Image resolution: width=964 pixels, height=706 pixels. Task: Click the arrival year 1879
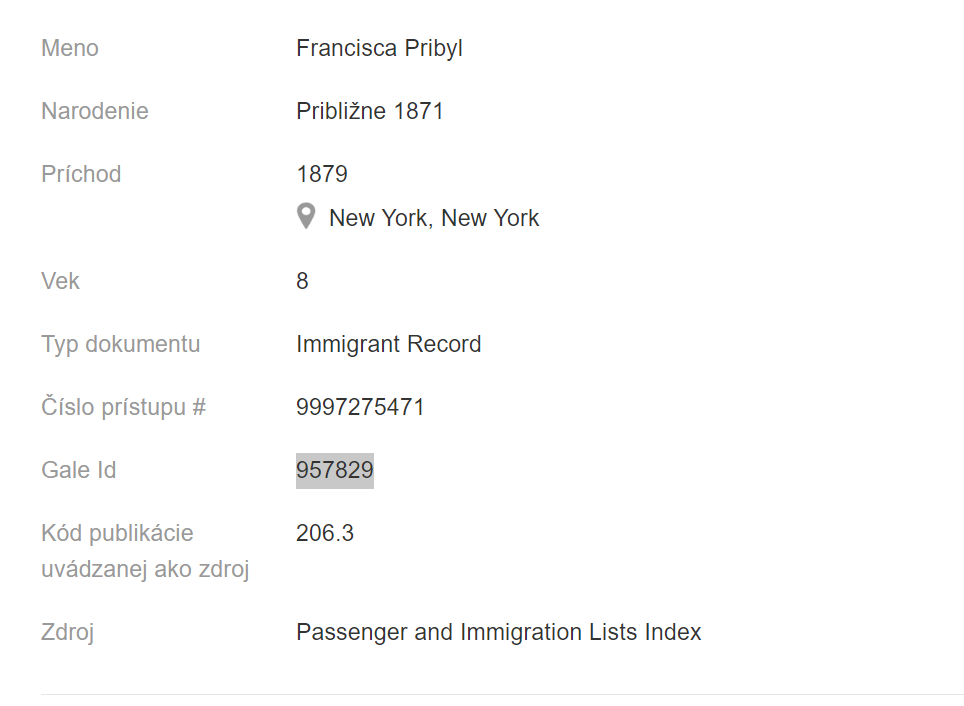tap(322, 174)
